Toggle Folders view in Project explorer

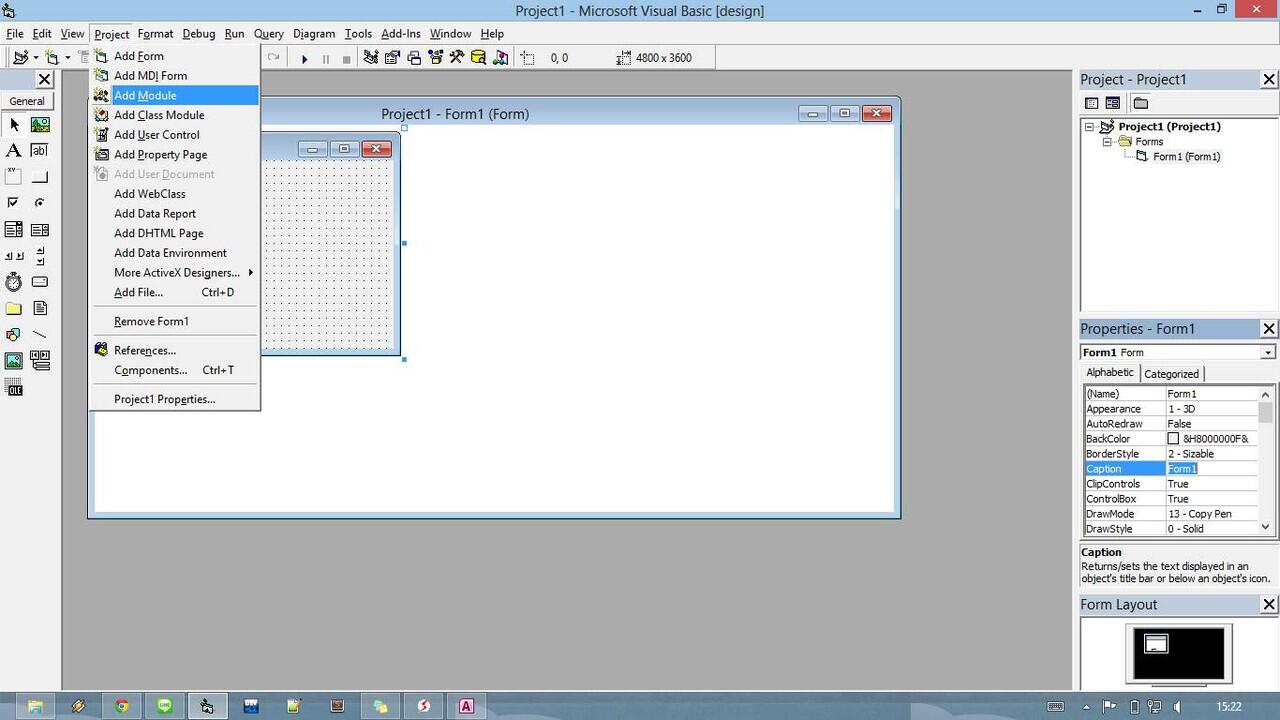(1140, 103)
